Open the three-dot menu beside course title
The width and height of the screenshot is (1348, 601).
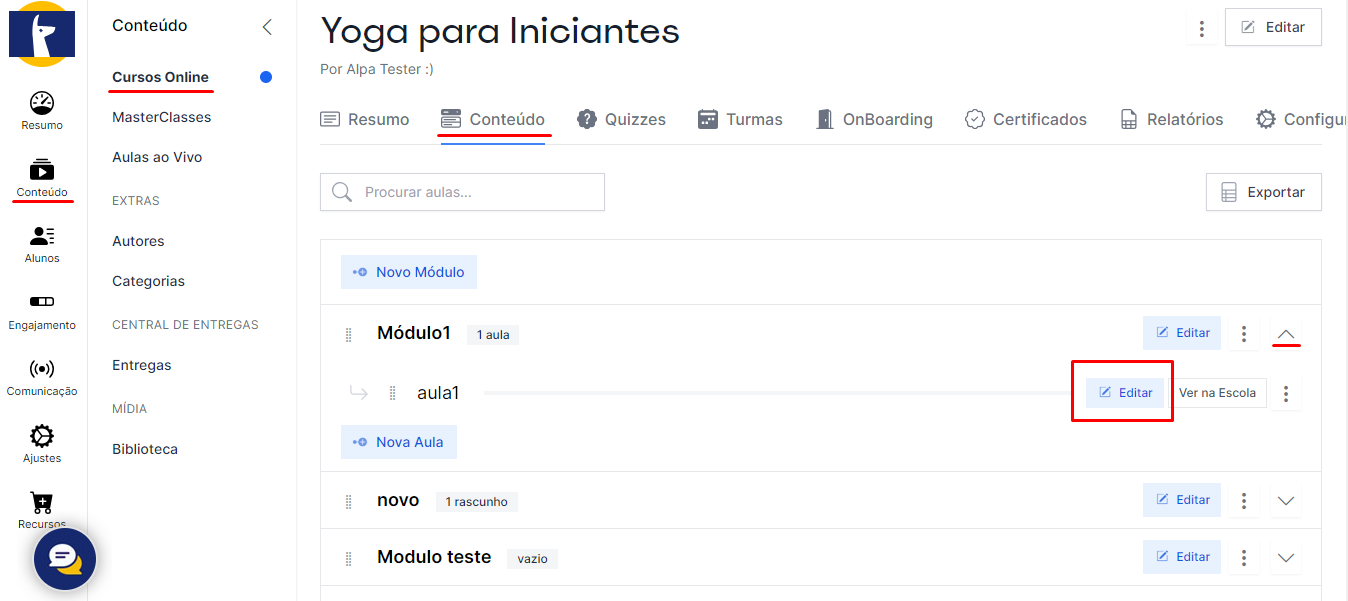[1202, 29]
